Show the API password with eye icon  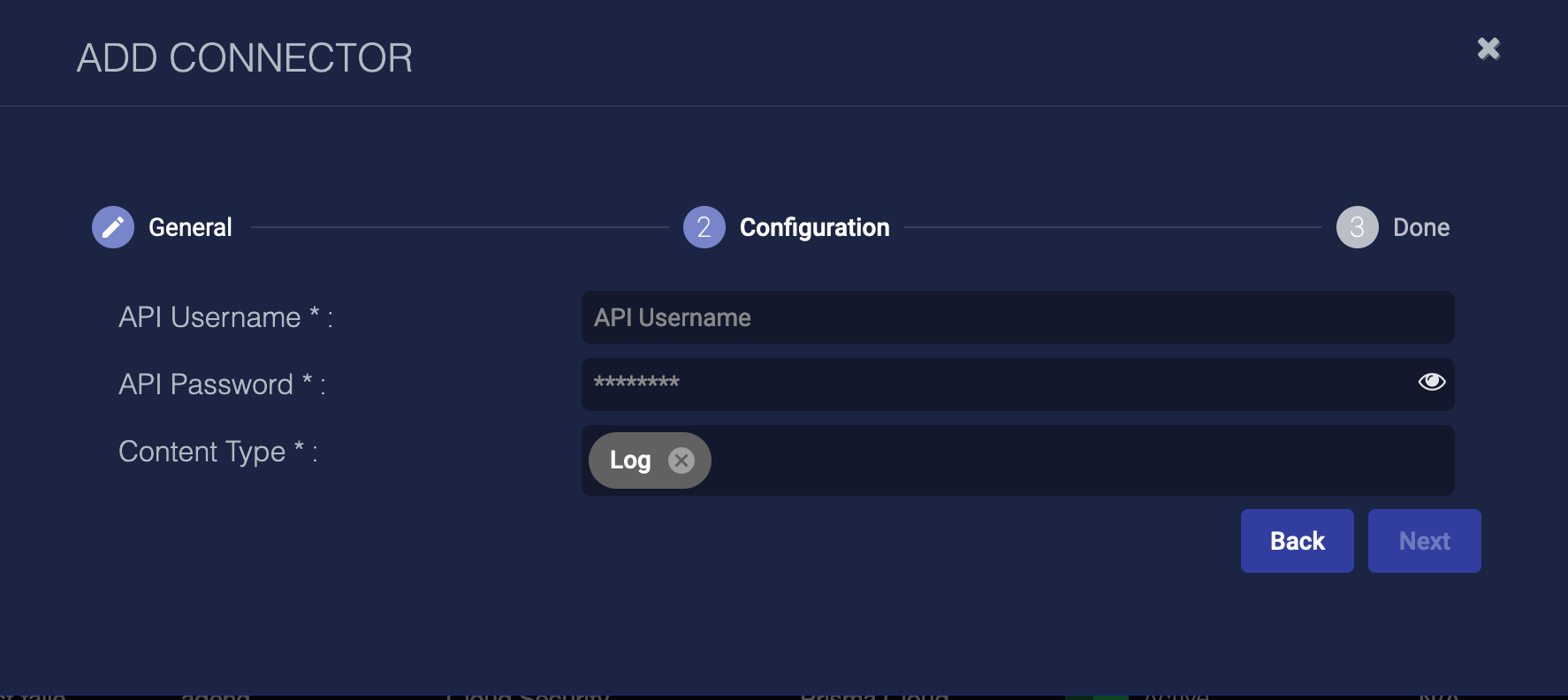(x=1431, y=382)
